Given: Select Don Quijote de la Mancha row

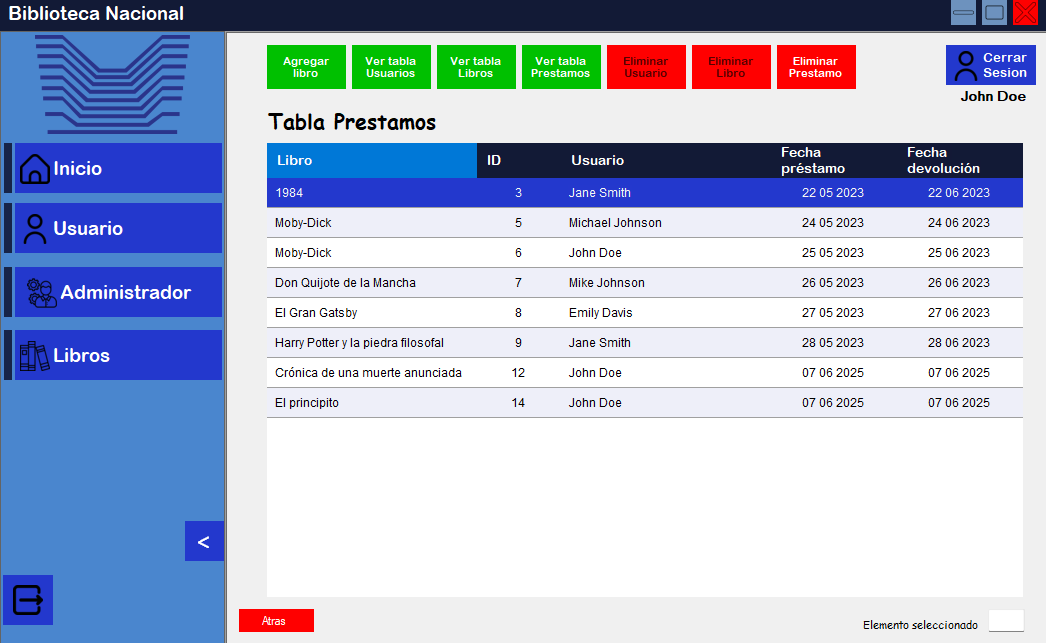Looking at the screenshot, I should coord(644,283).
